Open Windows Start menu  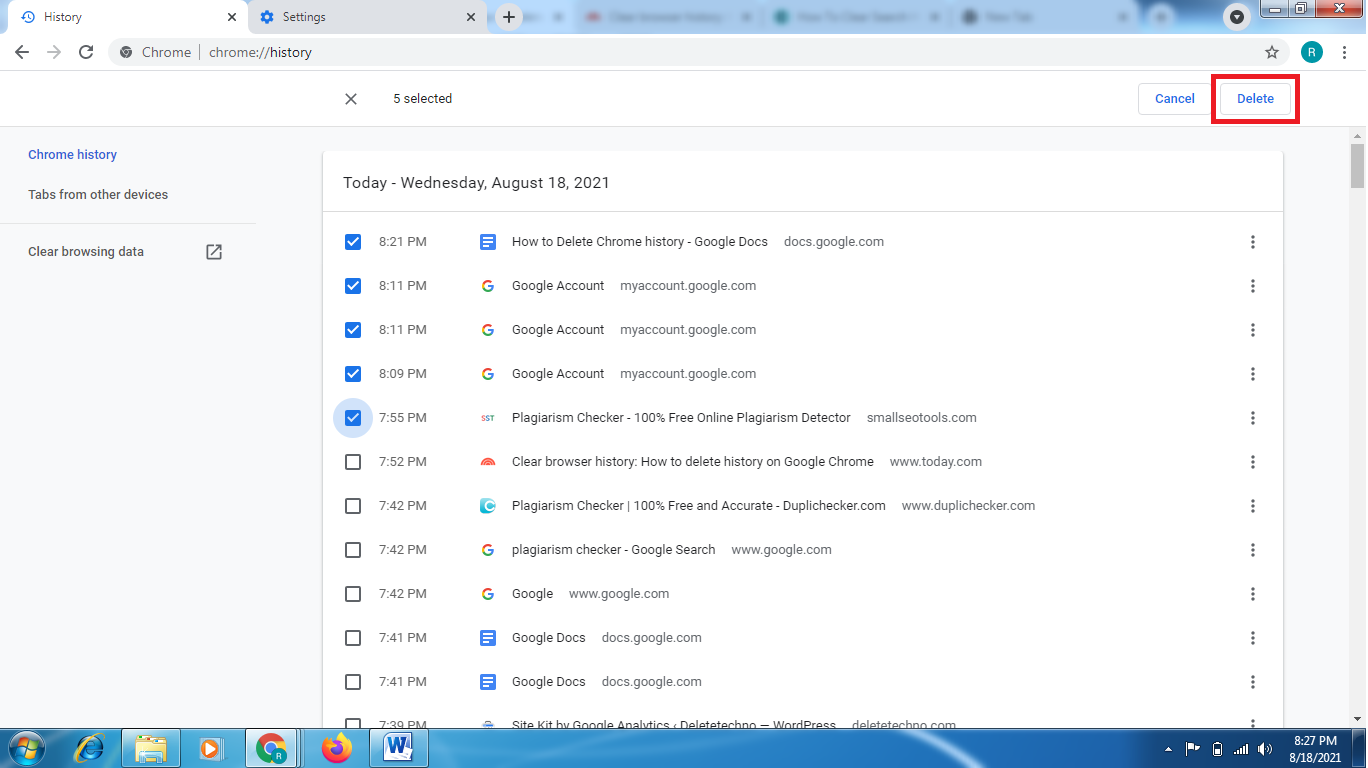click(26, 748)
